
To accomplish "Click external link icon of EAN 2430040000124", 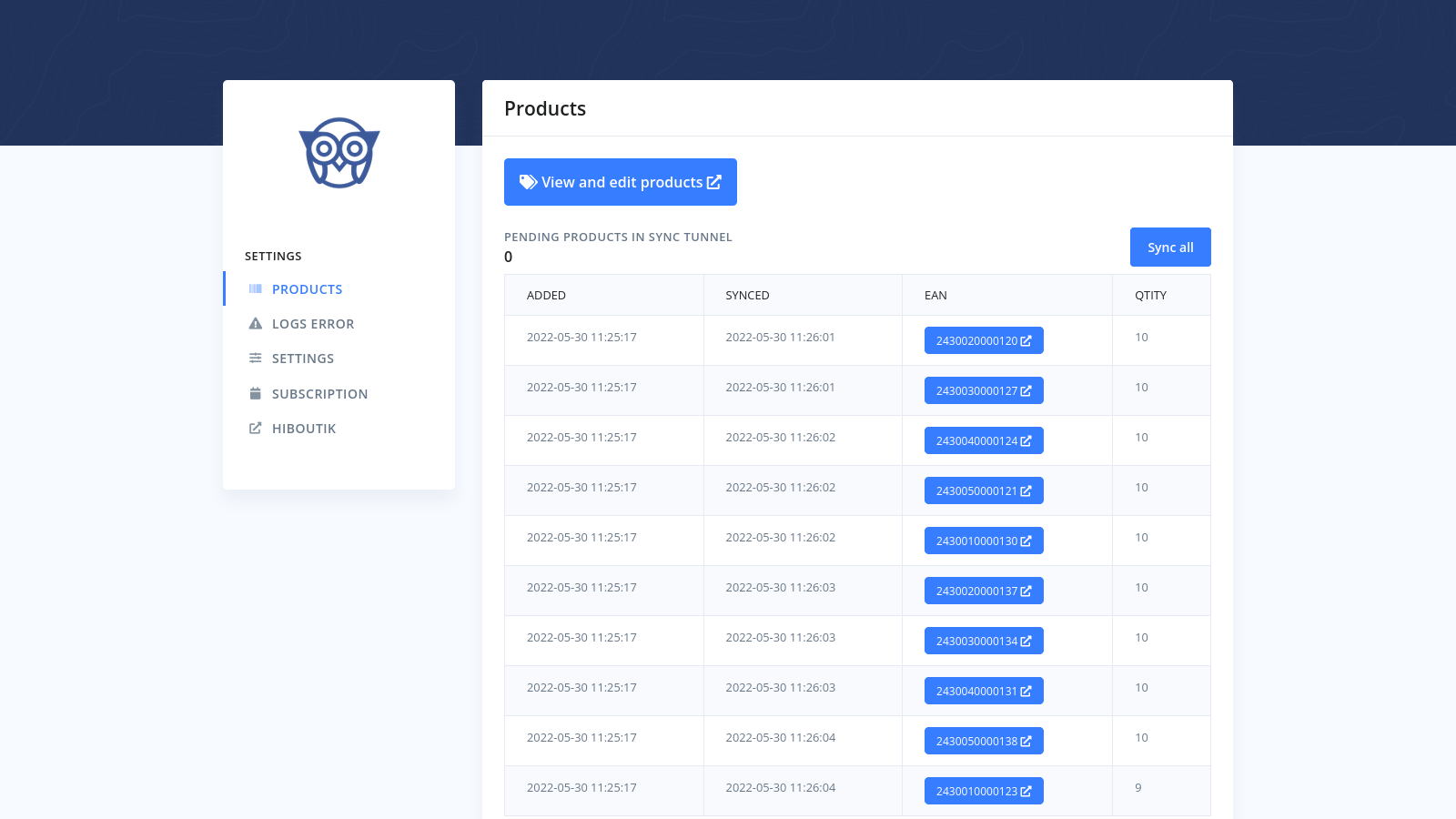I will click(x=1026, y=440).
